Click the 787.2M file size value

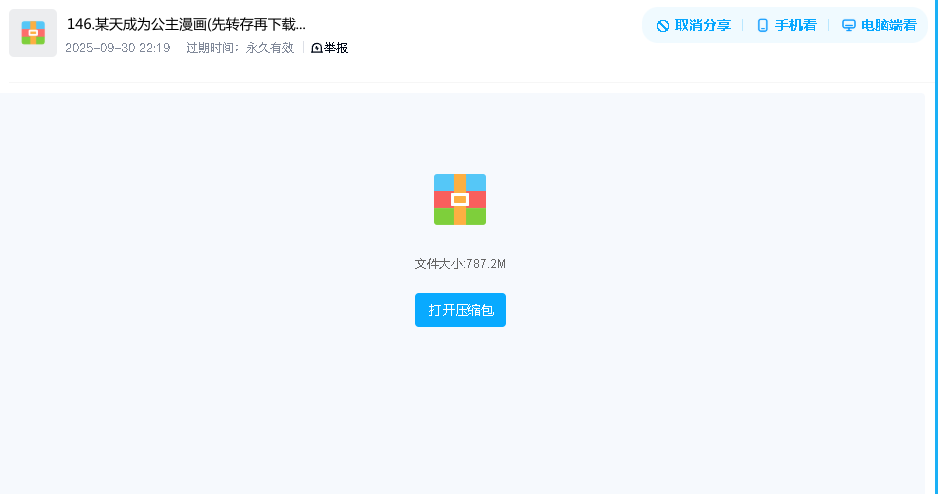point(486,264)
